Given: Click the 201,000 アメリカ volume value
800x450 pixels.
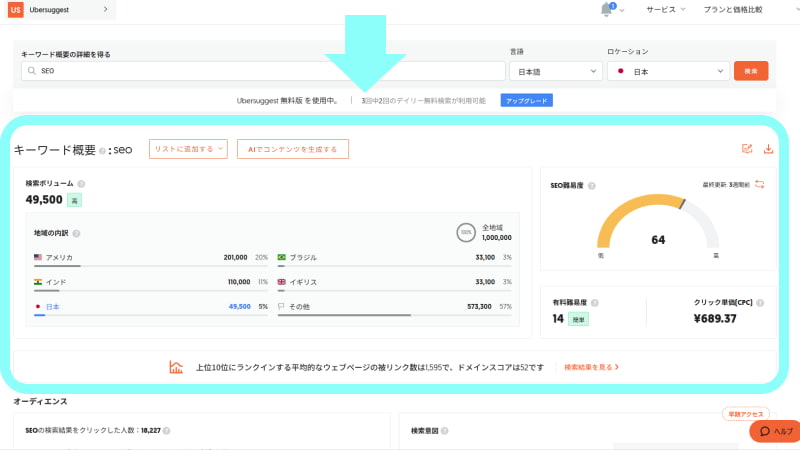Looking at the screenshot, I should point(235,257).
